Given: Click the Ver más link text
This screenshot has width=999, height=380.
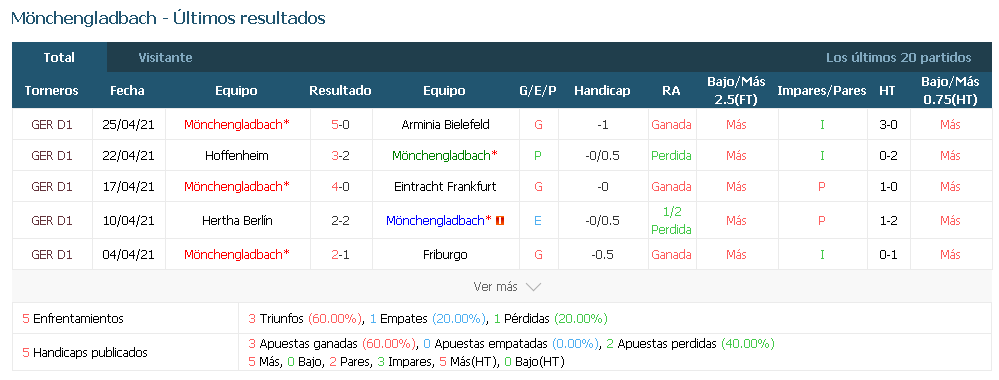Looking at the screenshot, I should click(495, 287).
